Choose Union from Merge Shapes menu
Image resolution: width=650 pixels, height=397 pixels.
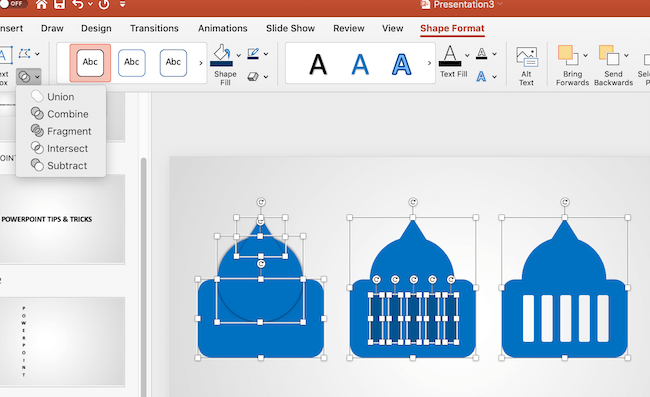click(x=61, y=97)
